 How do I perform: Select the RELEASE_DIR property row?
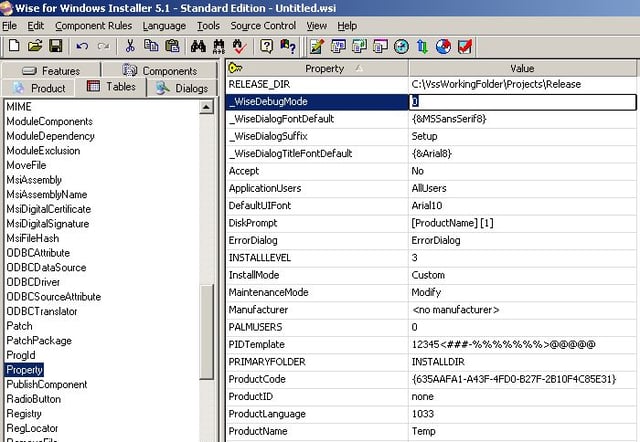click(317, 84)
